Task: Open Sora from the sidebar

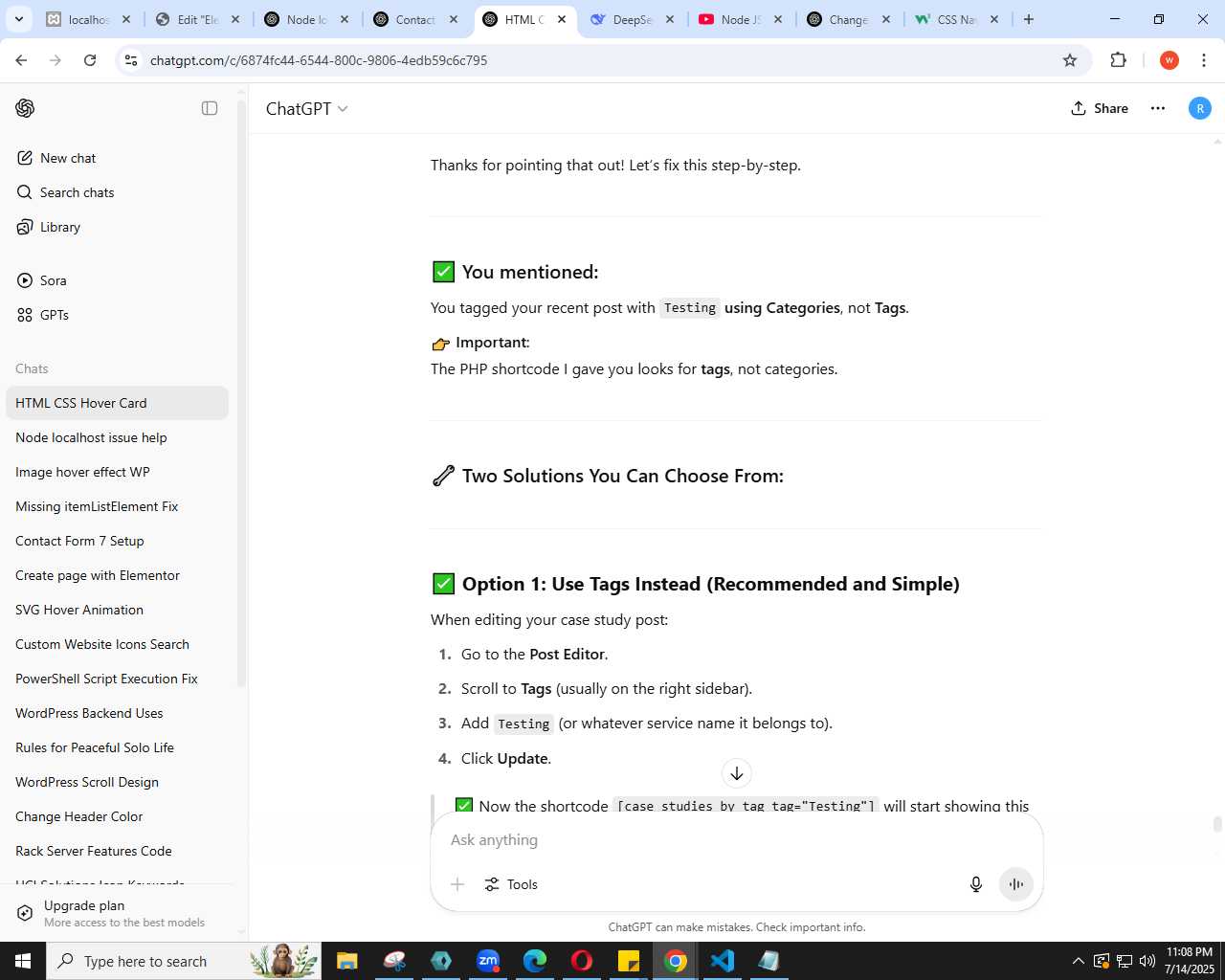Action: (x=117, y=280)
